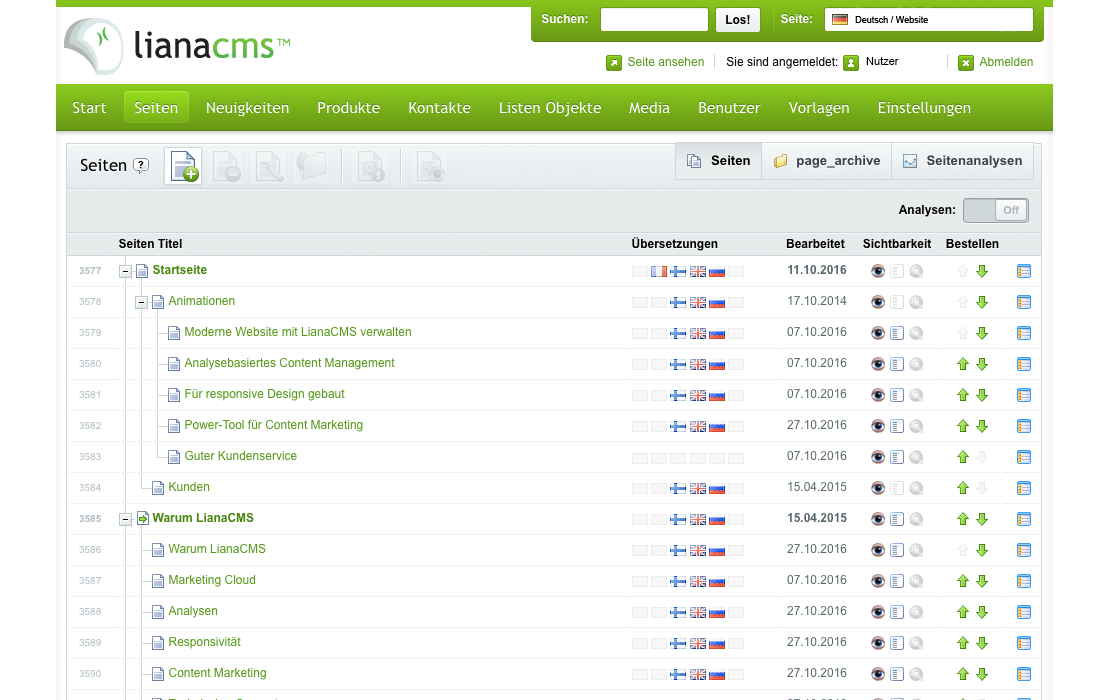Screen dimensions: 1100x700
Task: Open the Vorlagen menu
Action: tap(819, 107)
